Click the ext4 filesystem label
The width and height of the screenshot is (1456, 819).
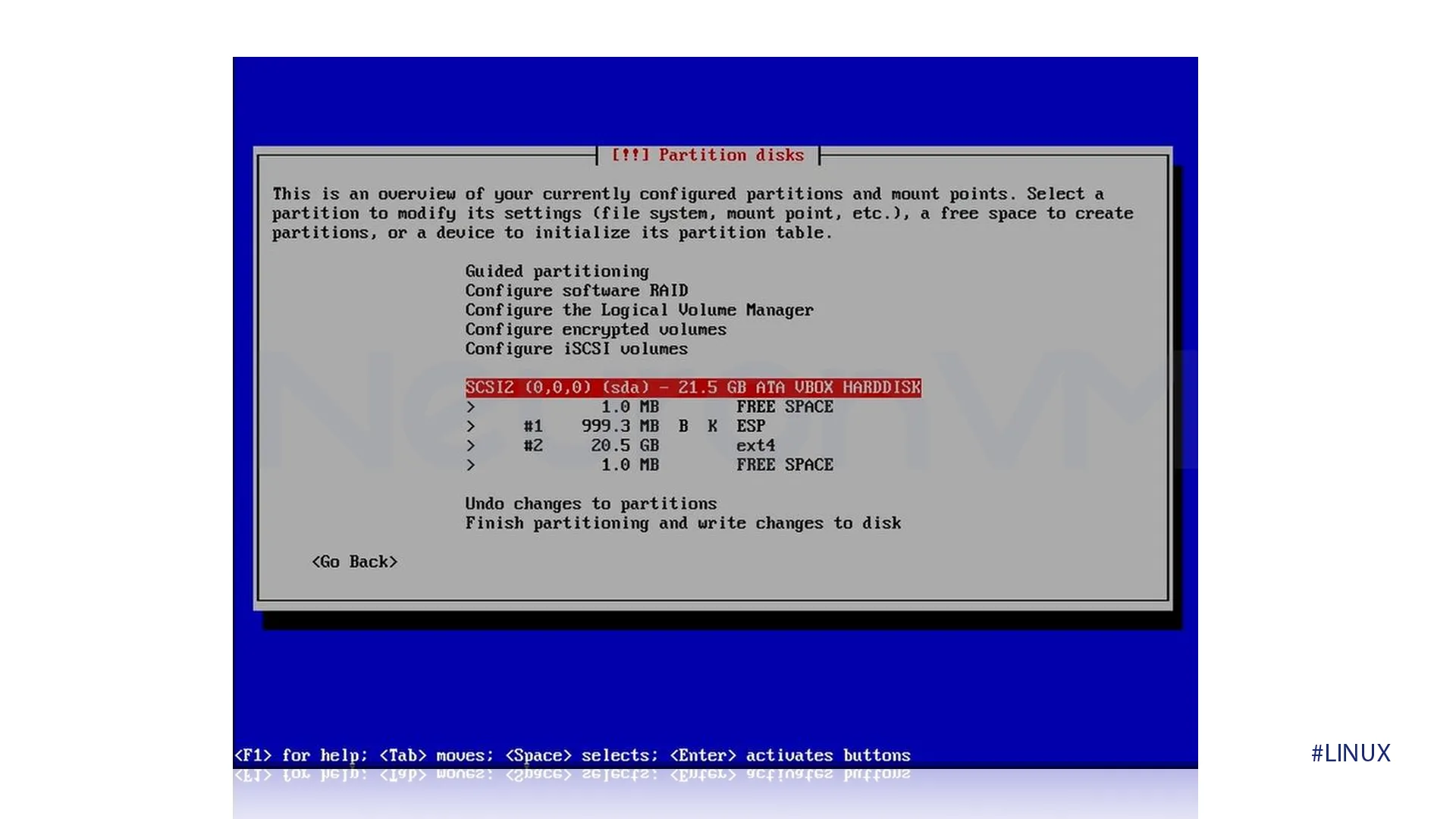755,446
